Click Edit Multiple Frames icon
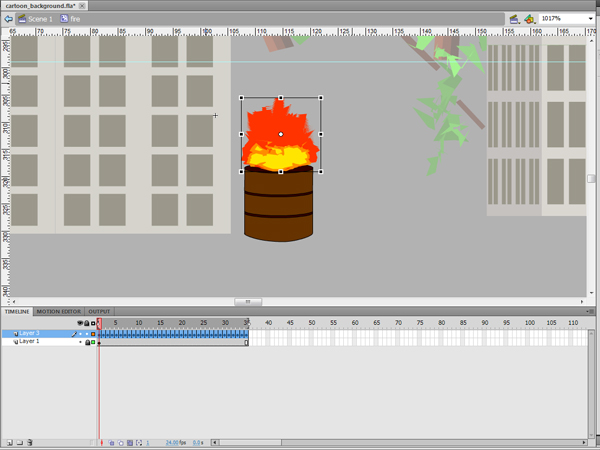Viewport: 600px width, 450px height. click(x=130, y=443)
